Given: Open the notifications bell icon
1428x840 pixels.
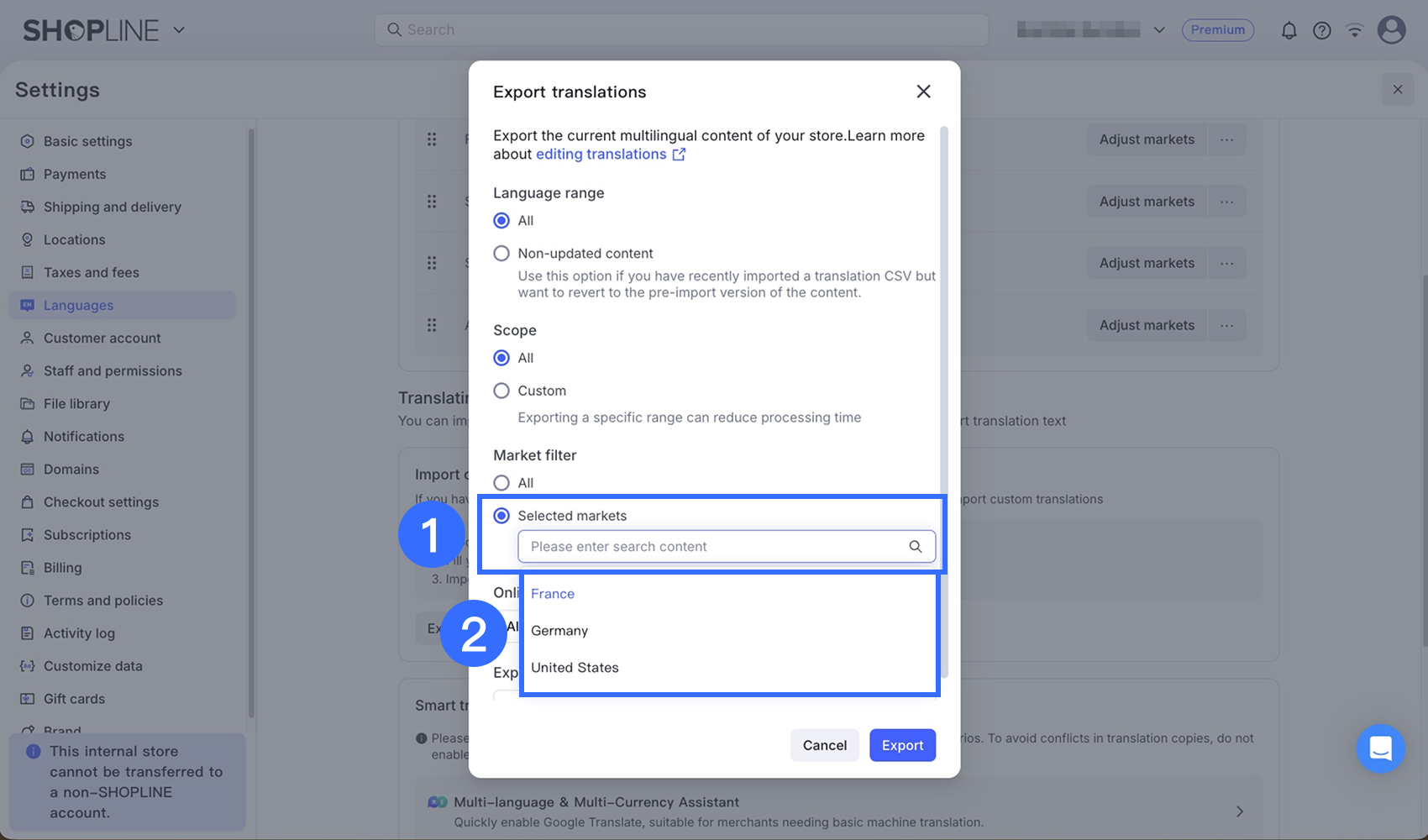Looking at the screenshot, I should tap(1289, 30).
